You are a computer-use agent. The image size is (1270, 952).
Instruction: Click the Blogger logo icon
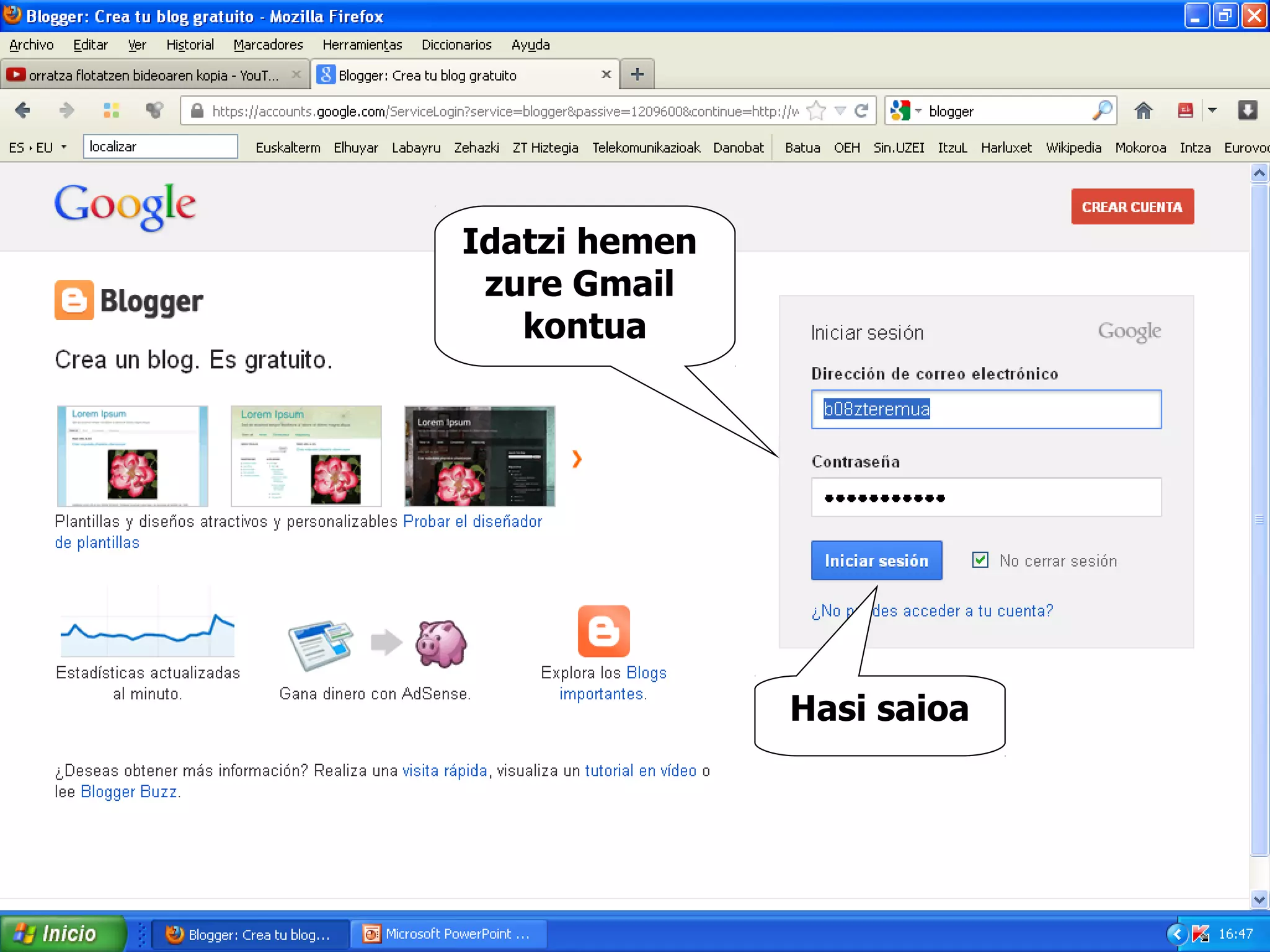[x=74, y=301]
